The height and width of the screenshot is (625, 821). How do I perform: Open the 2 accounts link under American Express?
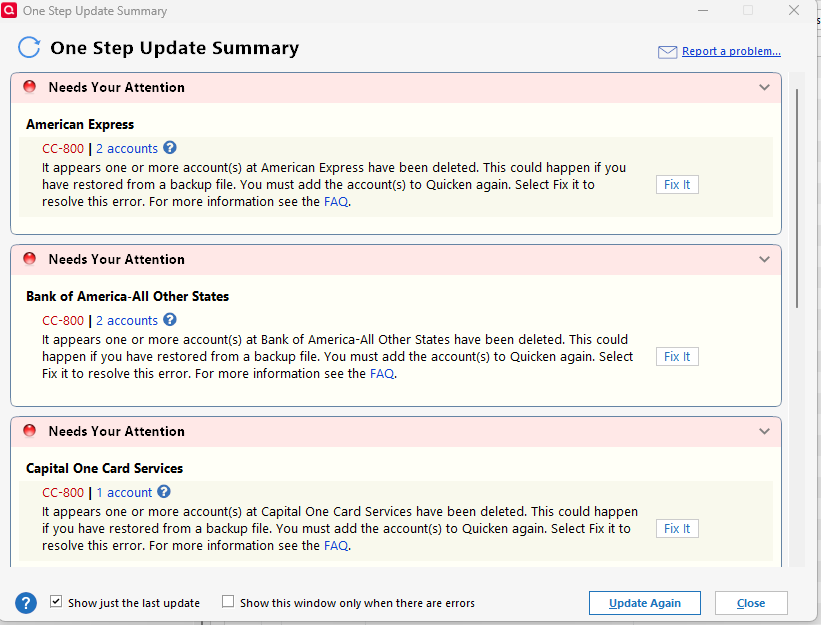(127, 149)
